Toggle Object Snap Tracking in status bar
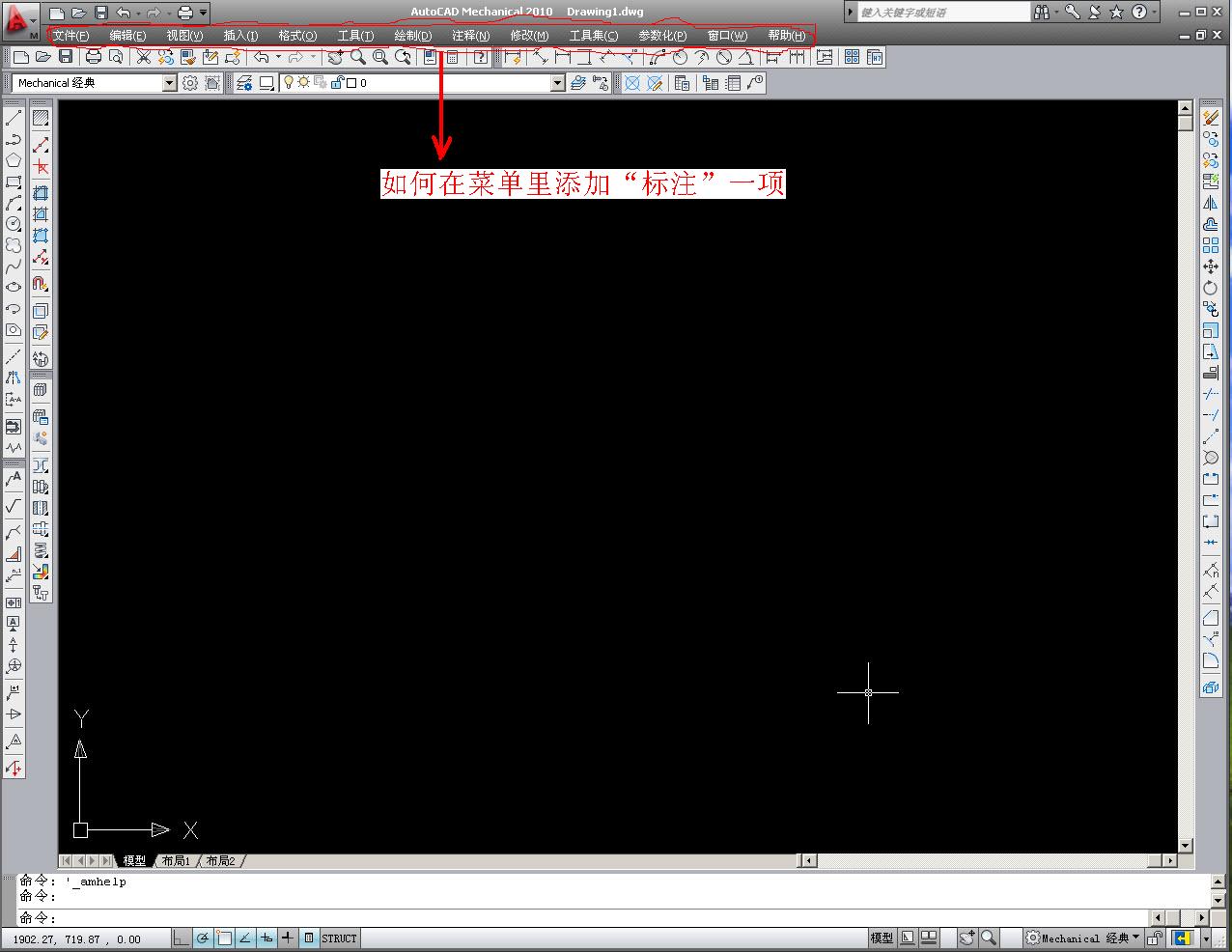Screen dimensions: 1232x952 tap(245, 938)
